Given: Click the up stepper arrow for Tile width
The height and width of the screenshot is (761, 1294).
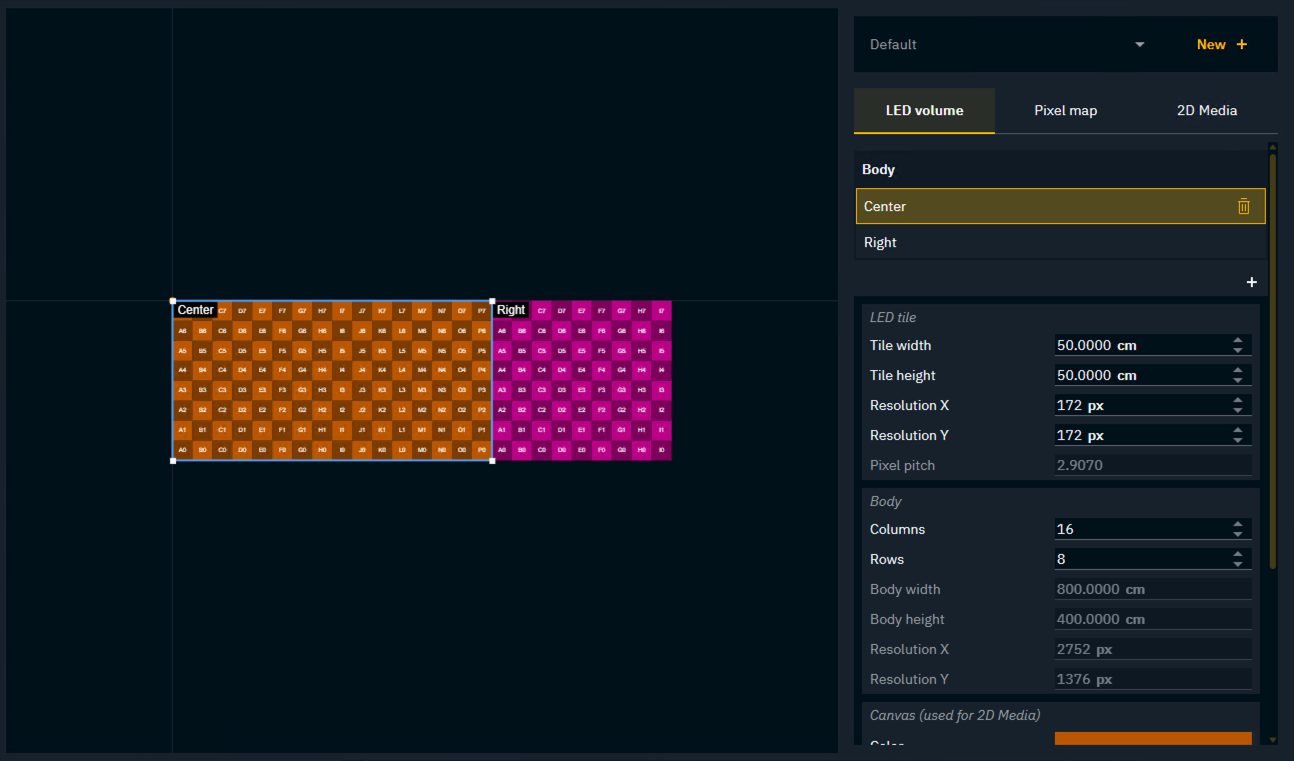Looking at the screenshot, I should pyautogui.click(x=1240, y=341).
